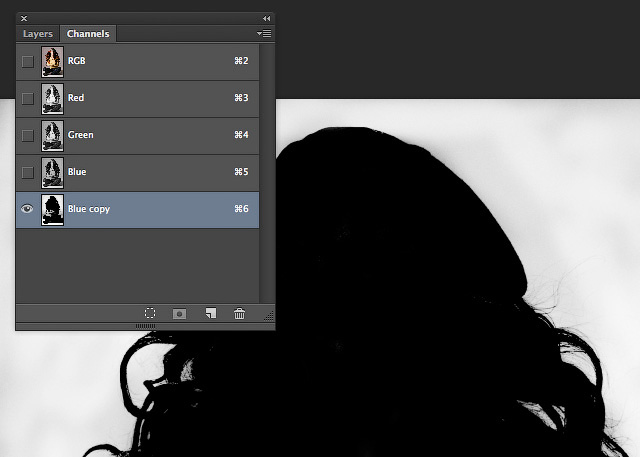Select the Red channel name
The image size is (640, 457).
(76, 98)
